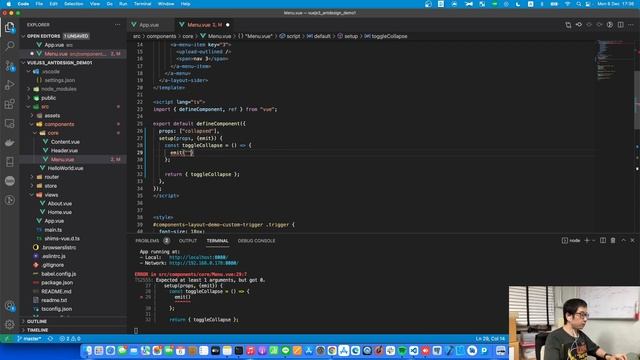The width and height of the screenshot is (640, 360).
Task: Open package.json in the explorer
Action: (57, 283)
